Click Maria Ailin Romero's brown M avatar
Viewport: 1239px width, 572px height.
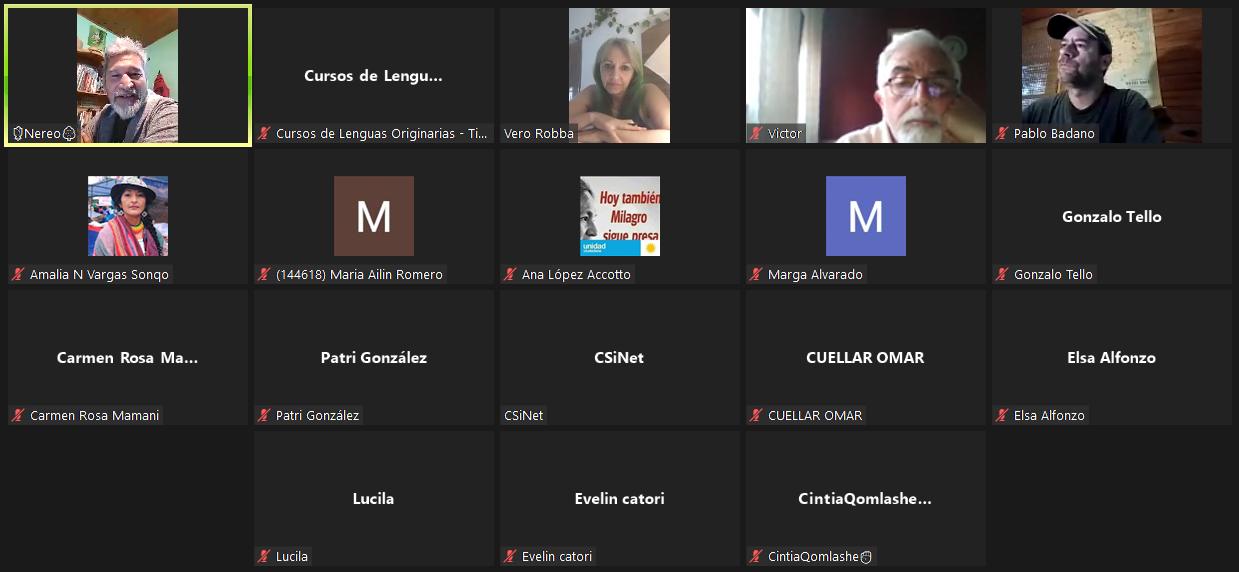pos(373,216)
